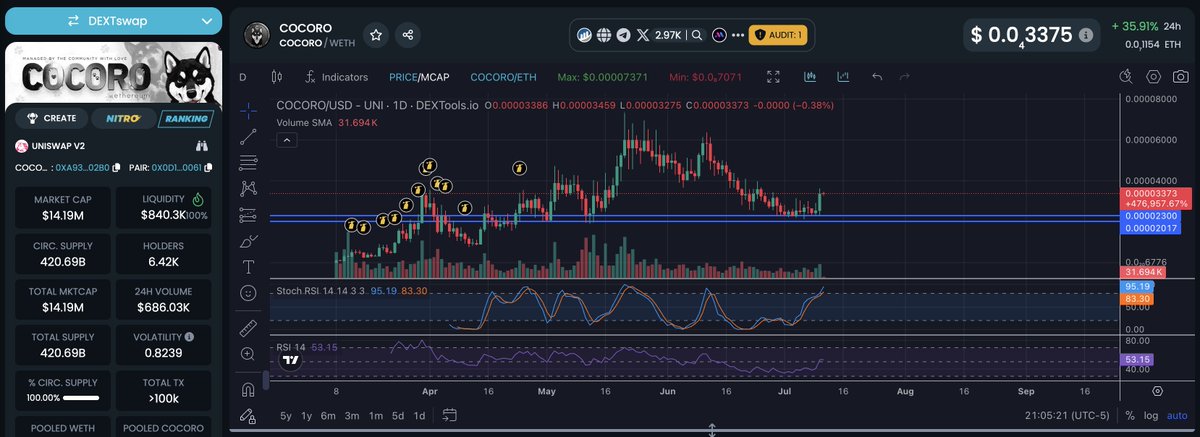The image size is (1200, 437).
Task: Click the NITRO button
Action: pyautogui.click(x=122, y=118)
